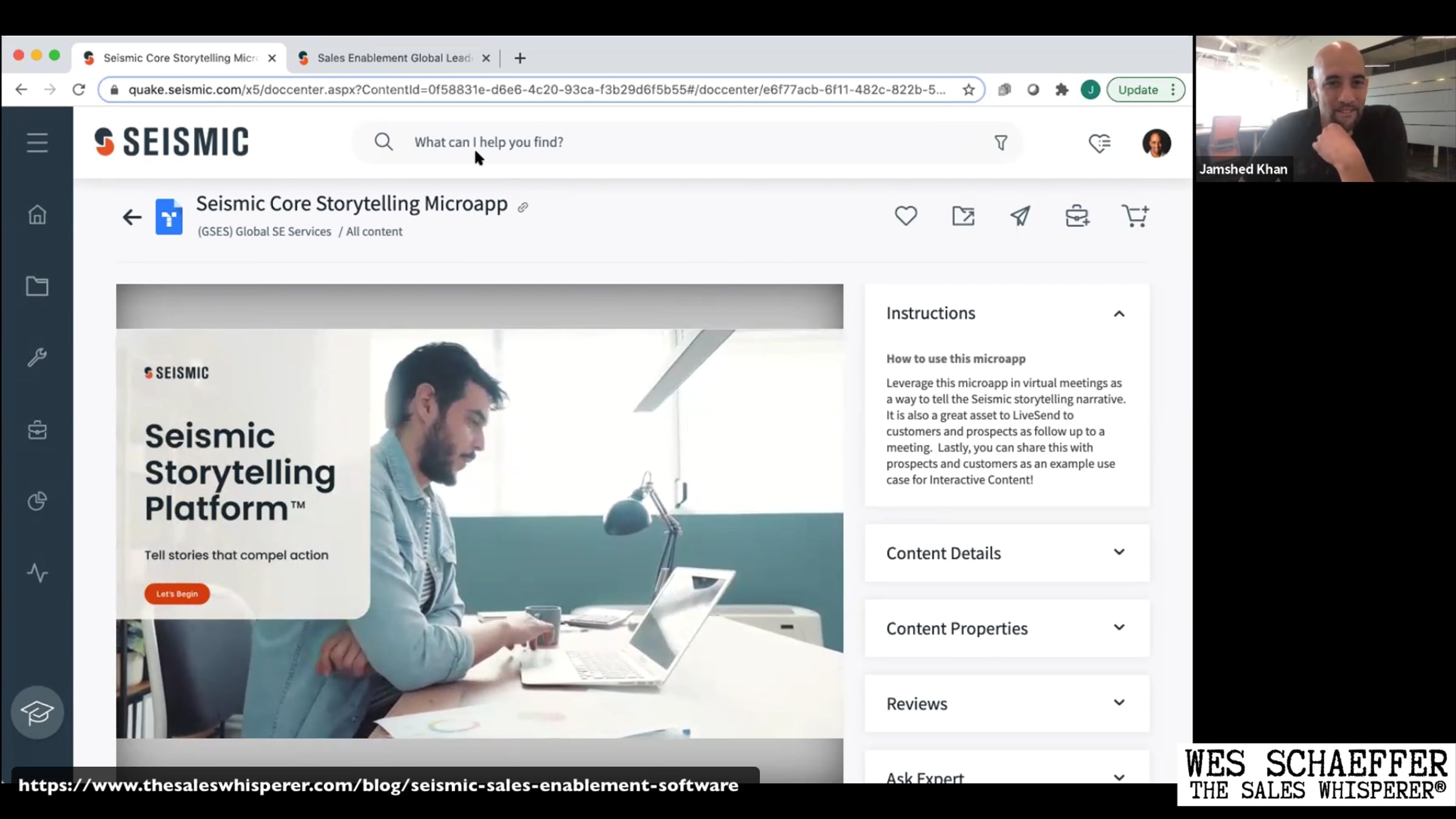Viewport: 1456px width, 819px height.
Task: Bookmark page with the star icon
Action: tap(968, 90)
